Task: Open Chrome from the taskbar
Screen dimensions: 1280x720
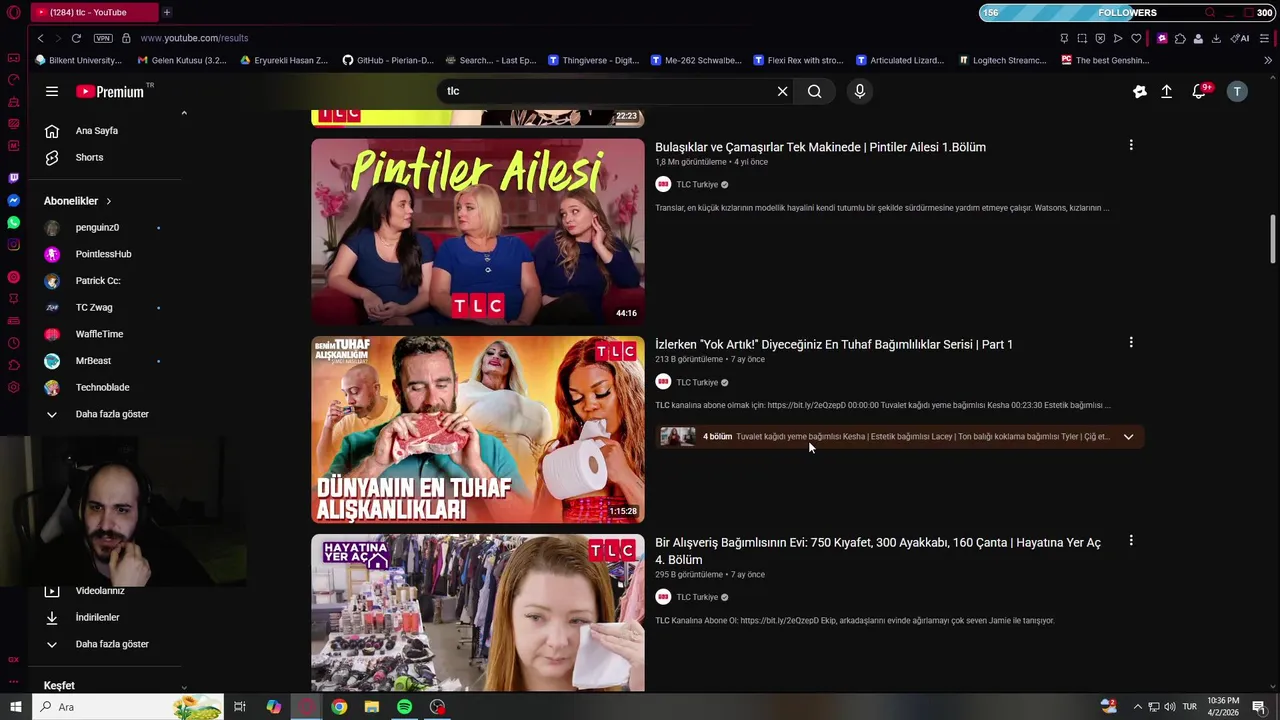Action: (x=339, y=707)
